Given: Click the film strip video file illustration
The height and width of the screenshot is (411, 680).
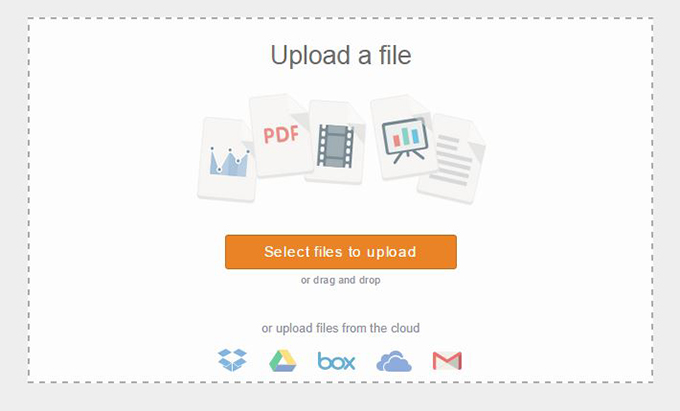Looking at the screenshot, I should click(x=336, y=143).
